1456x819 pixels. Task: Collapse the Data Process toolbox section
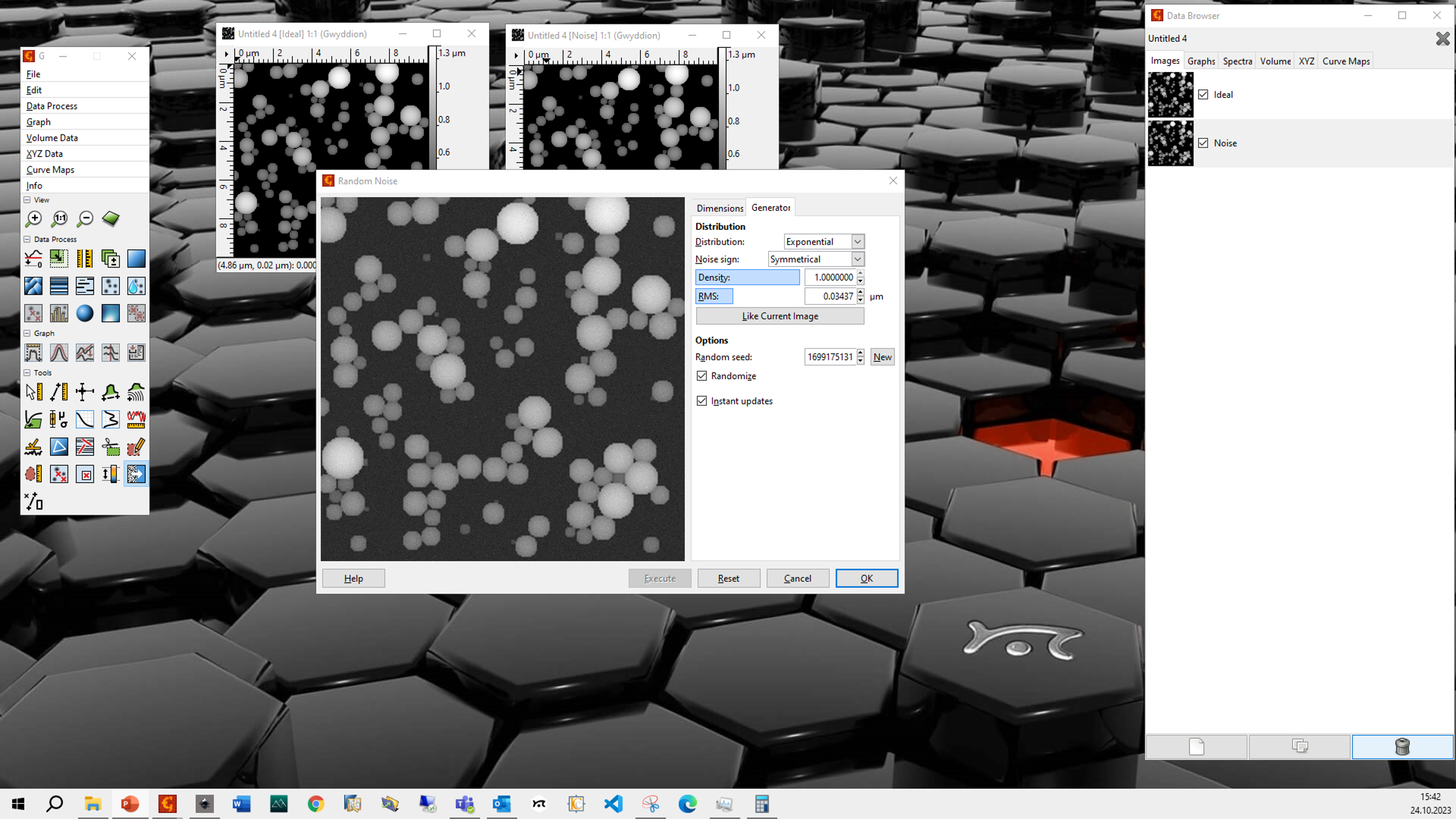click(x=27, y=239)
